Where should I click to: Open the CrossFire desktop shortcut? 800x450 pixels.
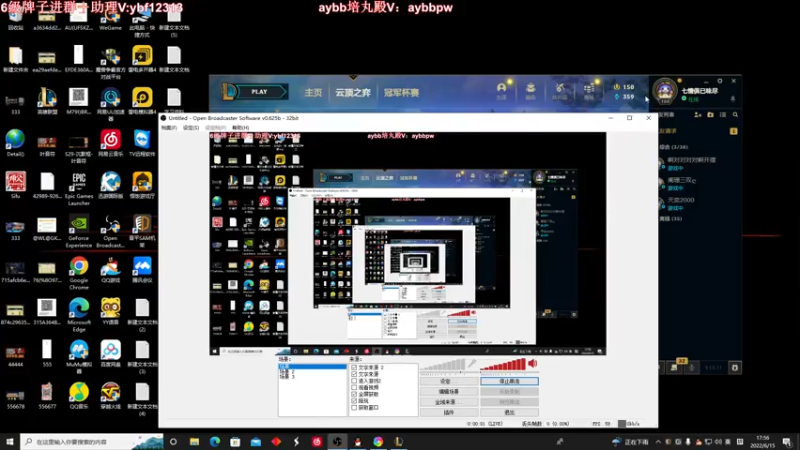tap(110, 395)
